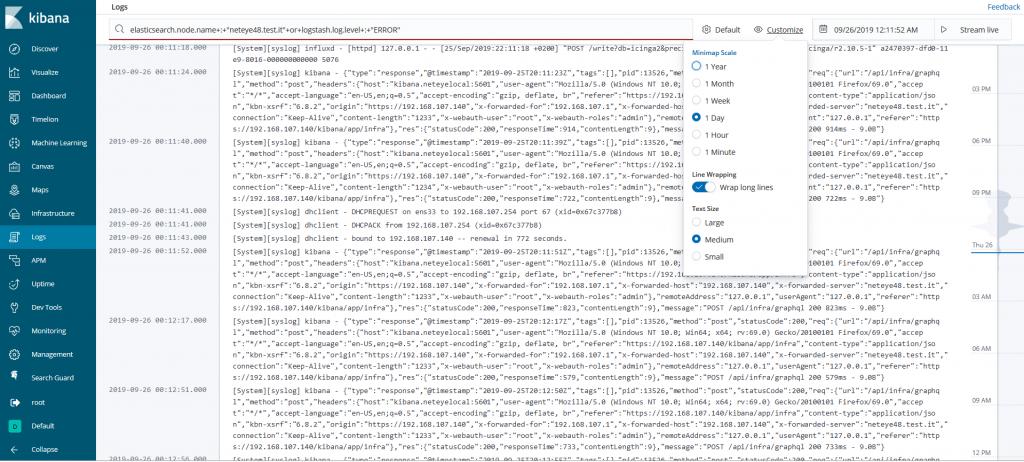Open the Maps icon in sidebar

click(14, 190)
